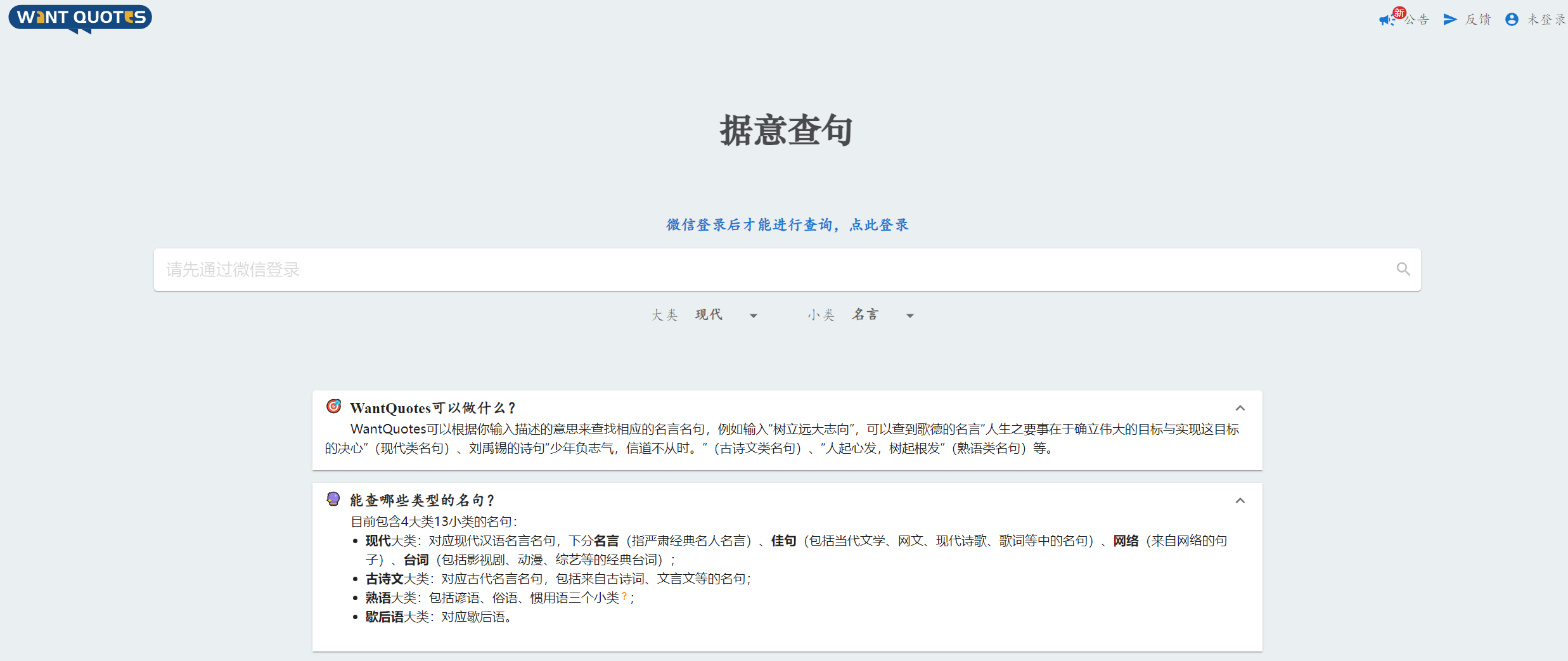
Task: Click the magnifier search icon
Action: [1403, 269]
